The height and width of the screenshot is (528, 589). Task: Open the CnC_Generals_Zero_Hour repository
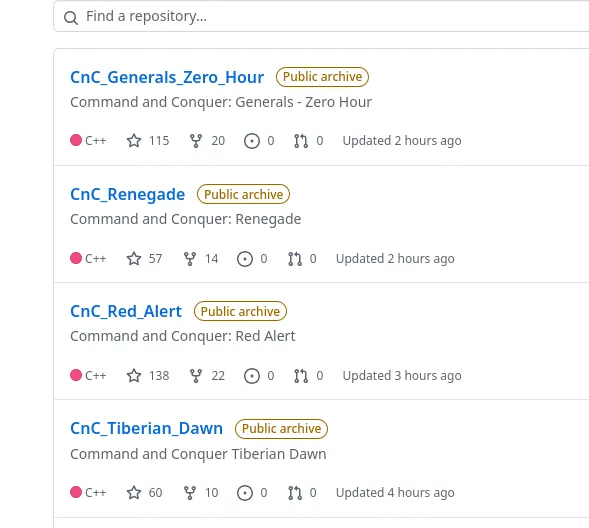click(167, 77)
